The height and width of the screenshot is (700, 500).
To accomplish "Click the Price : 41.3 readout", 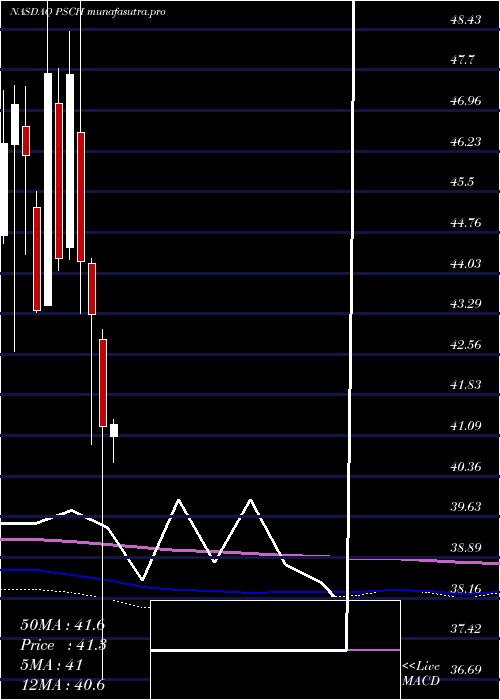I will pyautogui.click(x=62, y=645).
